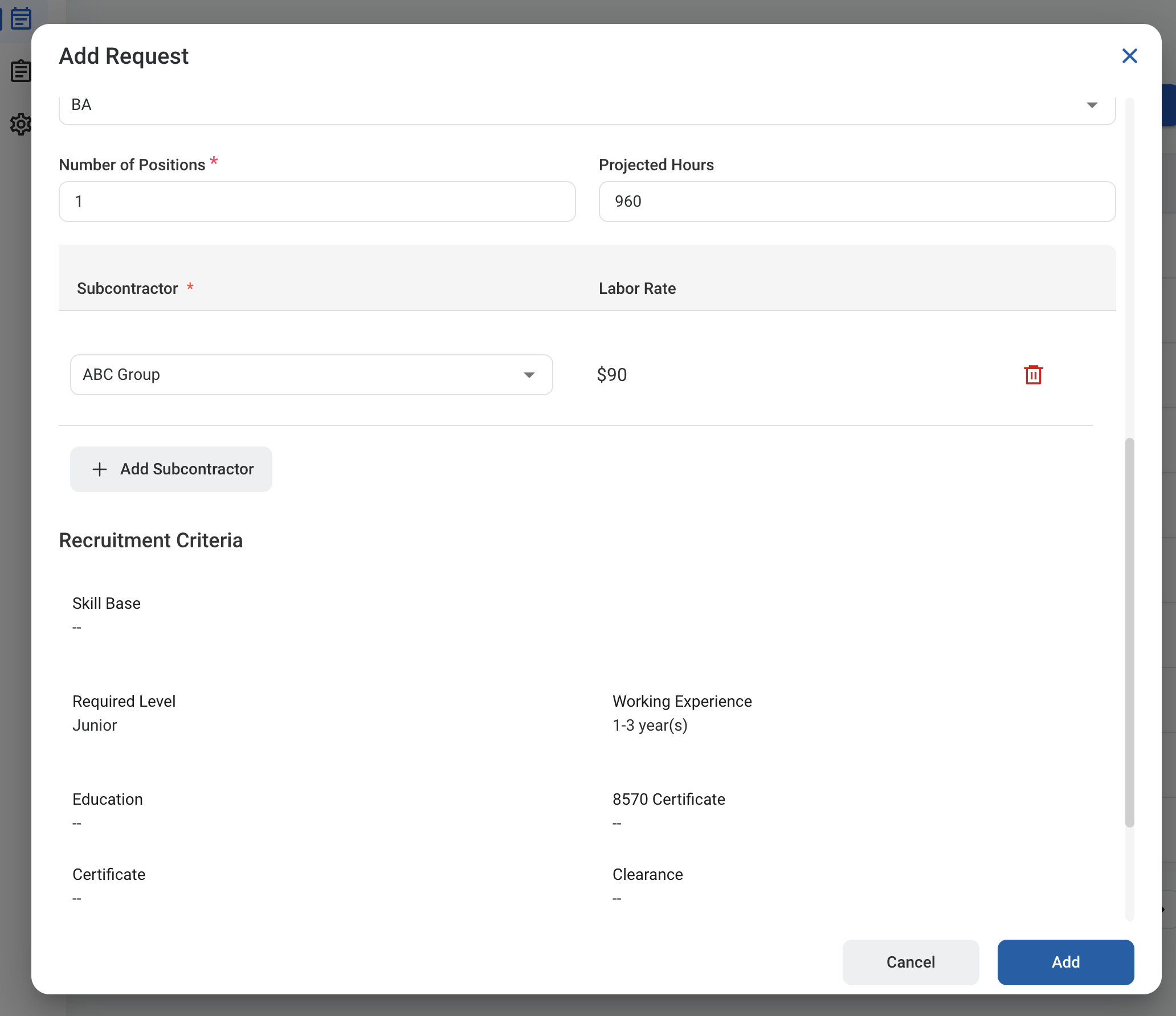Open the settings gear in sidebar

pyautogui.click(x=21, y=124)
